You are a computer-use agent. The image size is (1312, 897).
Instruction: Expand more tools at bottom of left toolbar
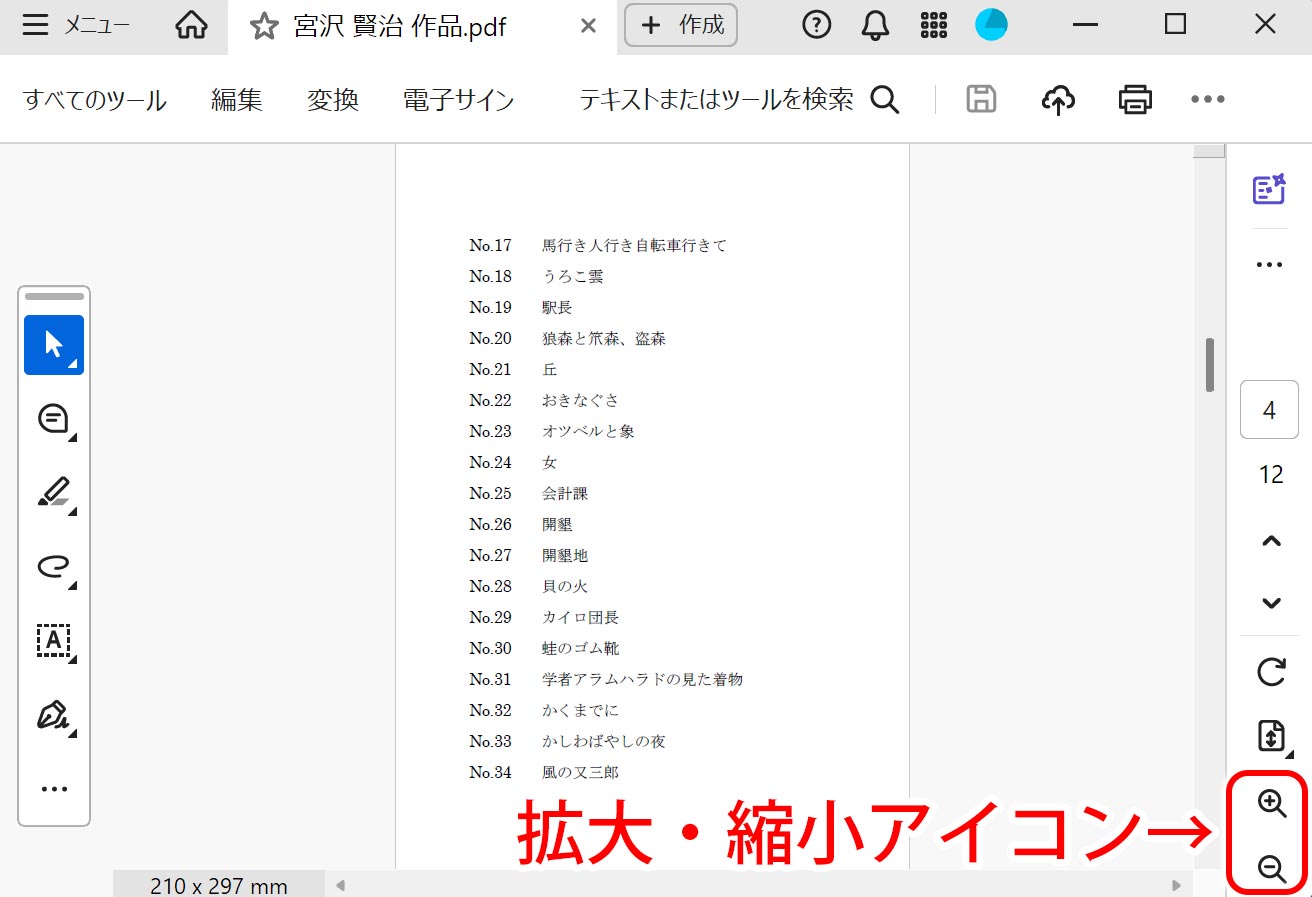[53, 788]
